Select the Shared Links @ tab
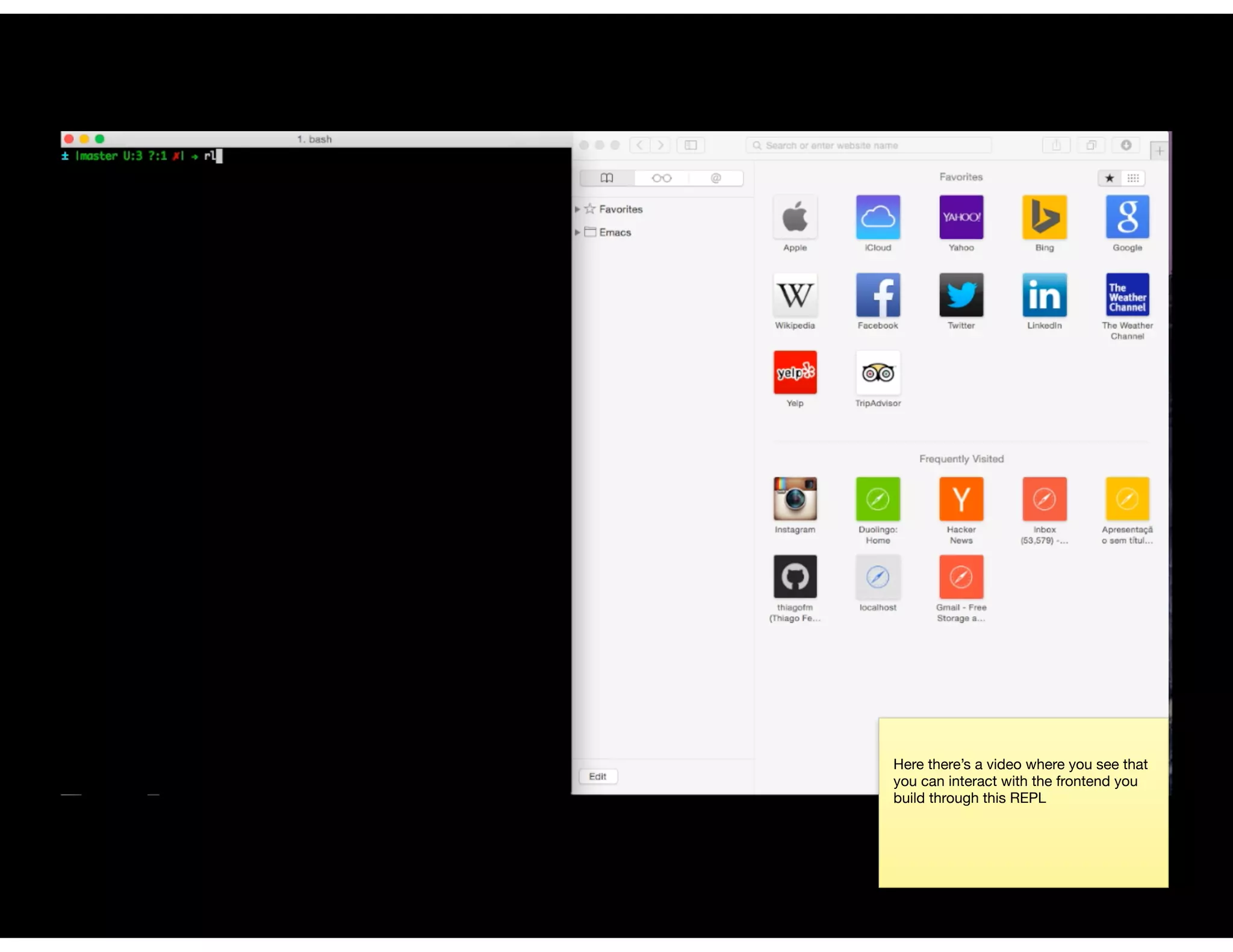 point(716,178)
